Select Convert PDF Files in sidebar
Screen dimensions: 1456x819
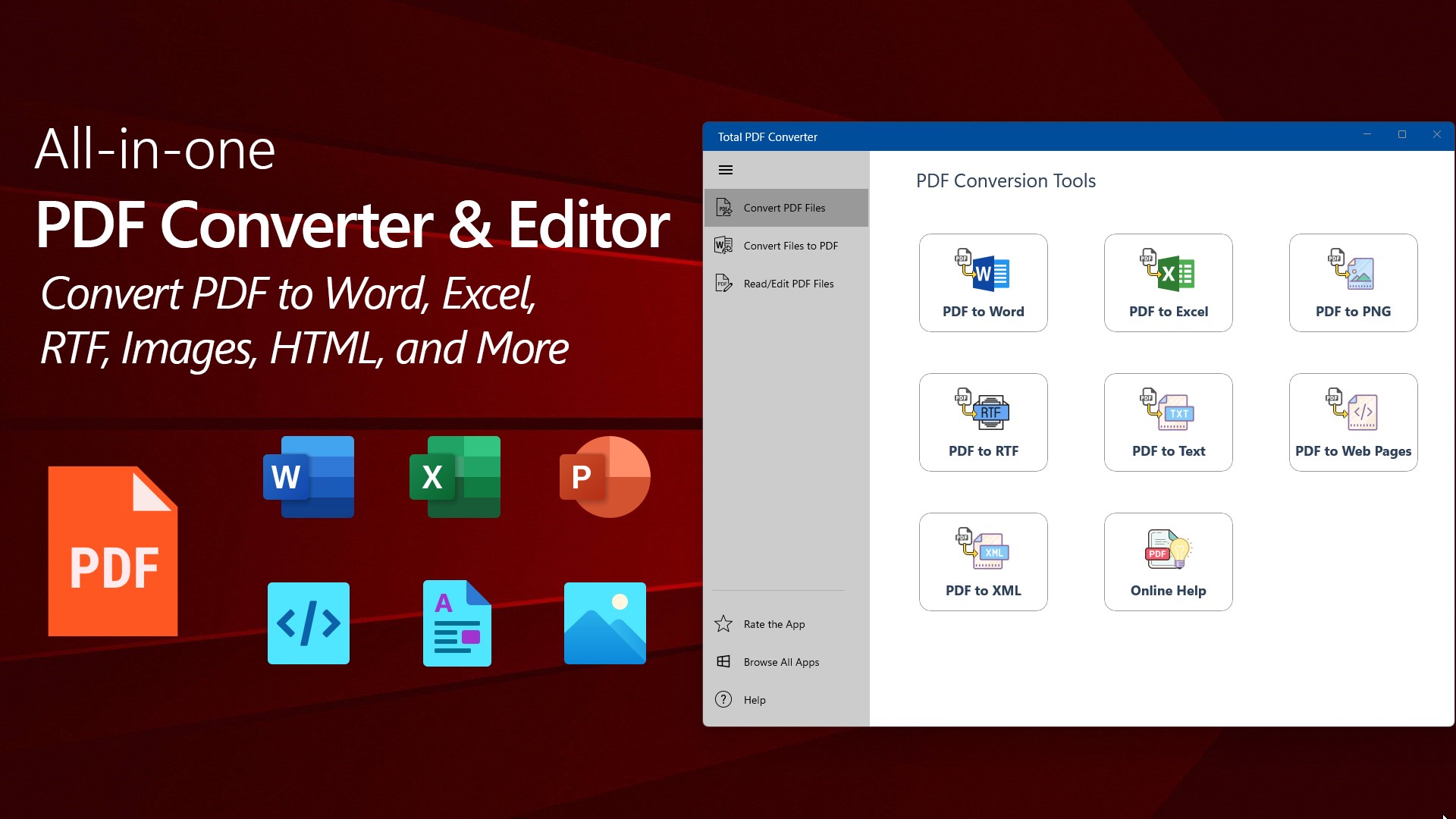click(x=786, y=208)
